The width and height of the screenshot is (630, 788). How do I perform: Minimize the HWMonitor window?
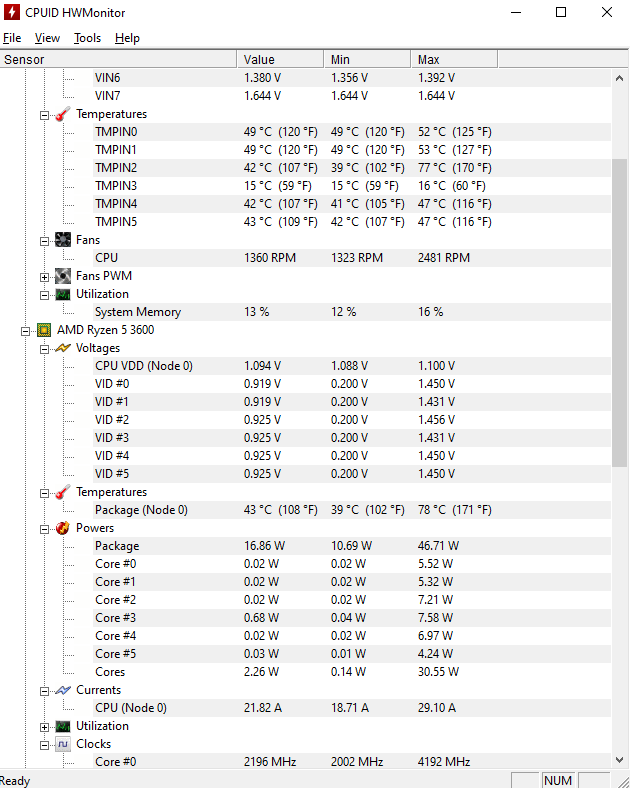[516, 12]
